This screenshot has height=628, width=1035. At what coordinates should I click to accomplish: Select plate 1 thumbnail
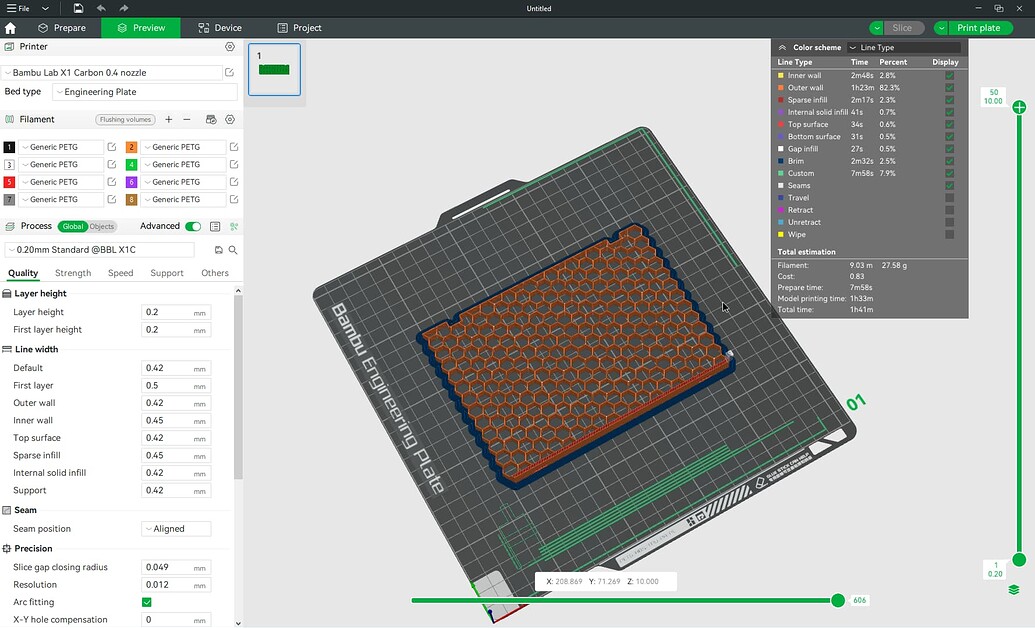275,69
